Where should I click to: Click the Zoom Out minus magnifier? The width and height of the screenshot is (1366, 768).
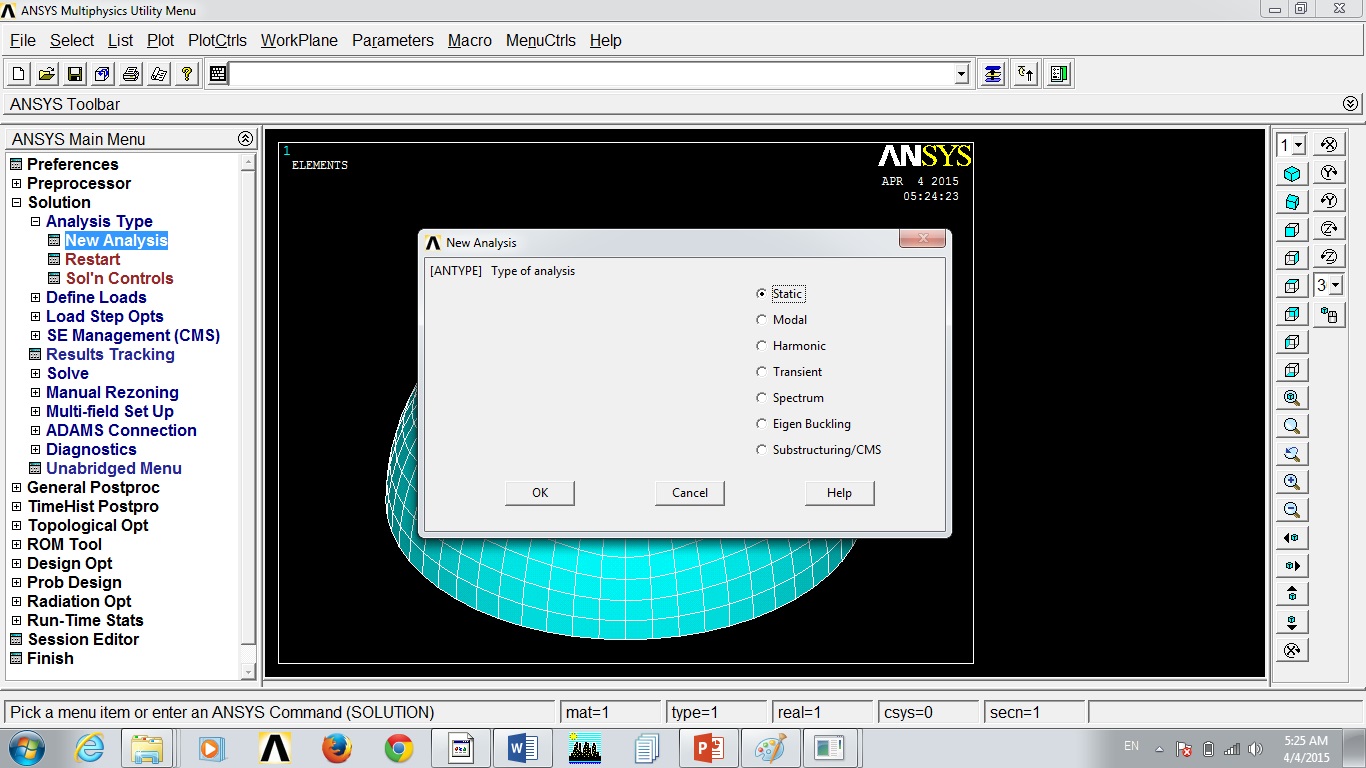point(1292,510)
